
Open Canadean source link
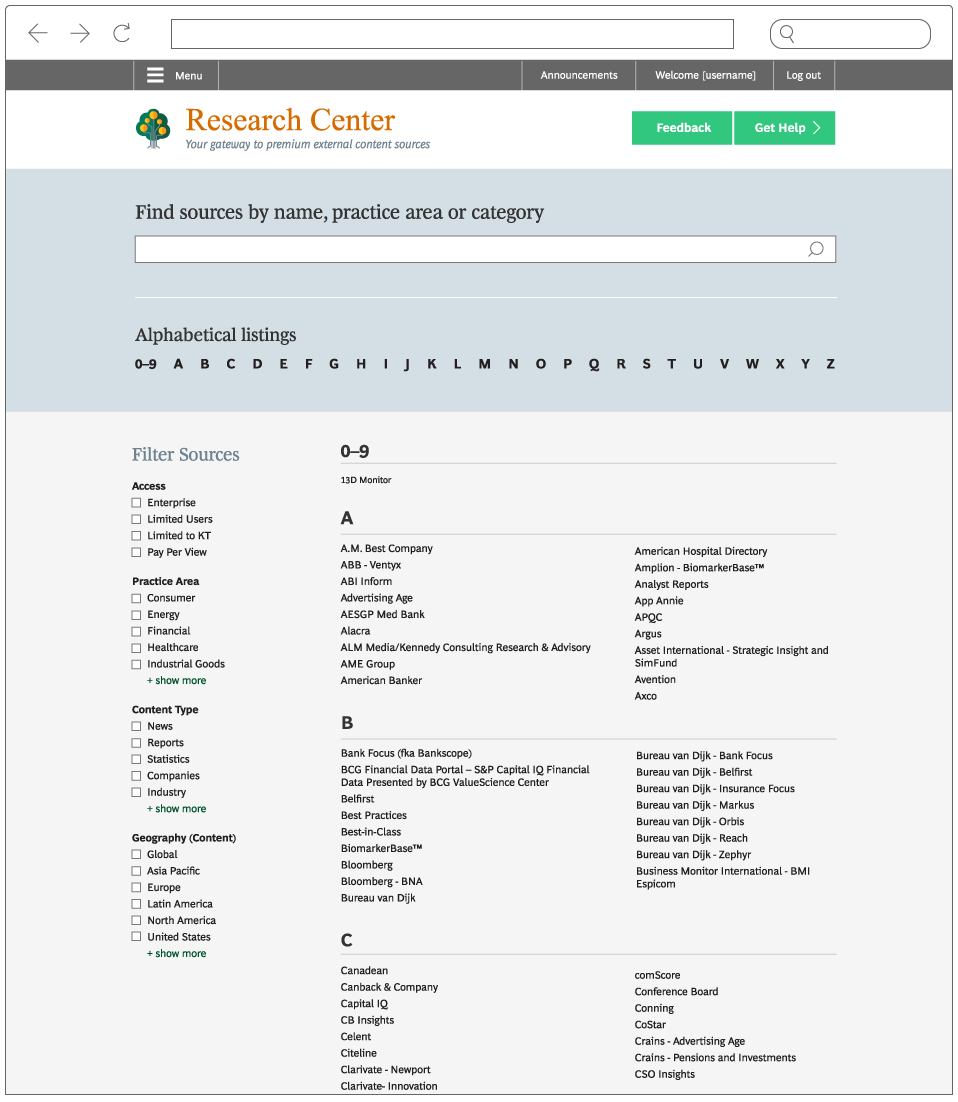coord(364,971)
